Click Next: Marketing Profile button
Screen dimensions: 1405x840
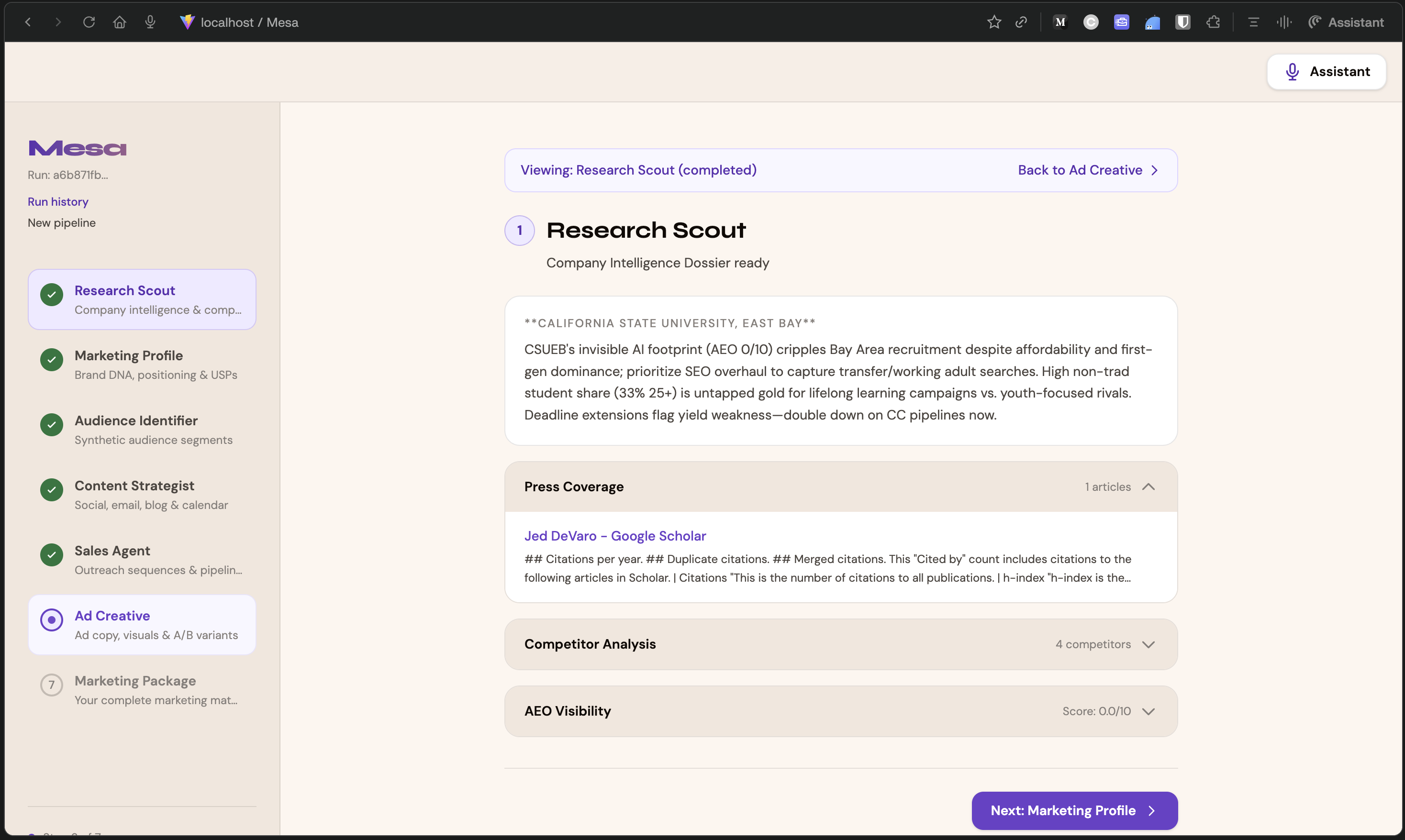point(1074,810)
